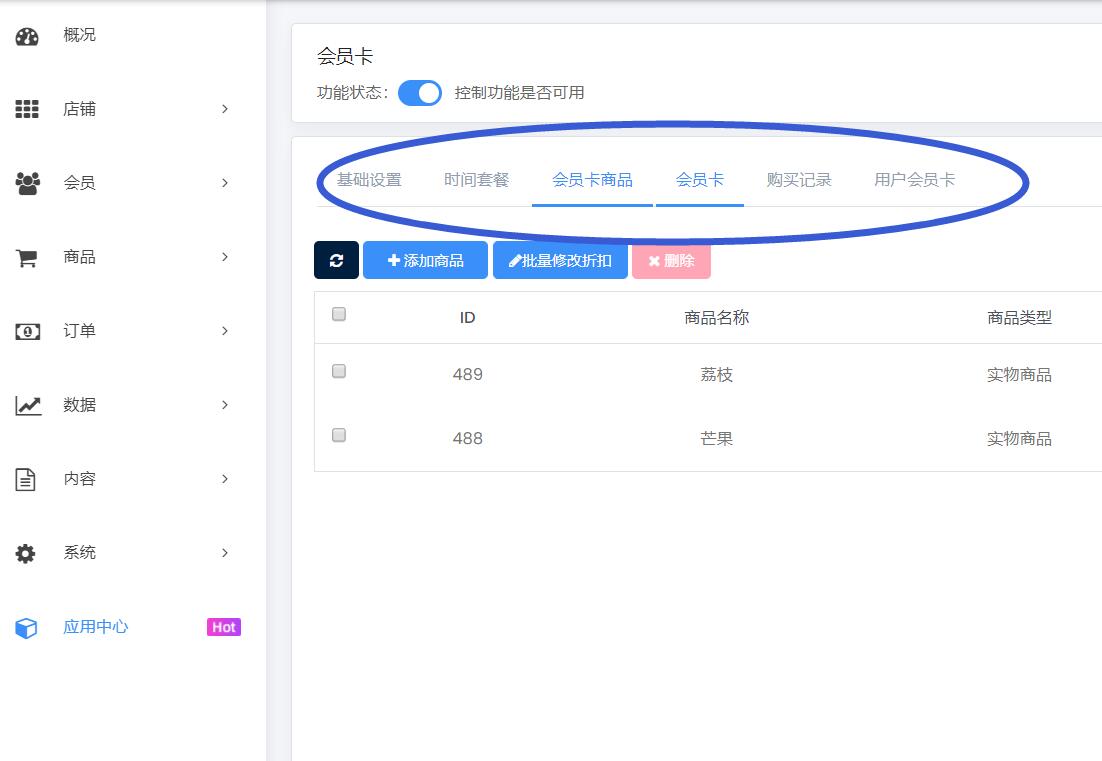Click the ID column header
Viewport: 1102px width, 761px height.
(x=467, y=318)
